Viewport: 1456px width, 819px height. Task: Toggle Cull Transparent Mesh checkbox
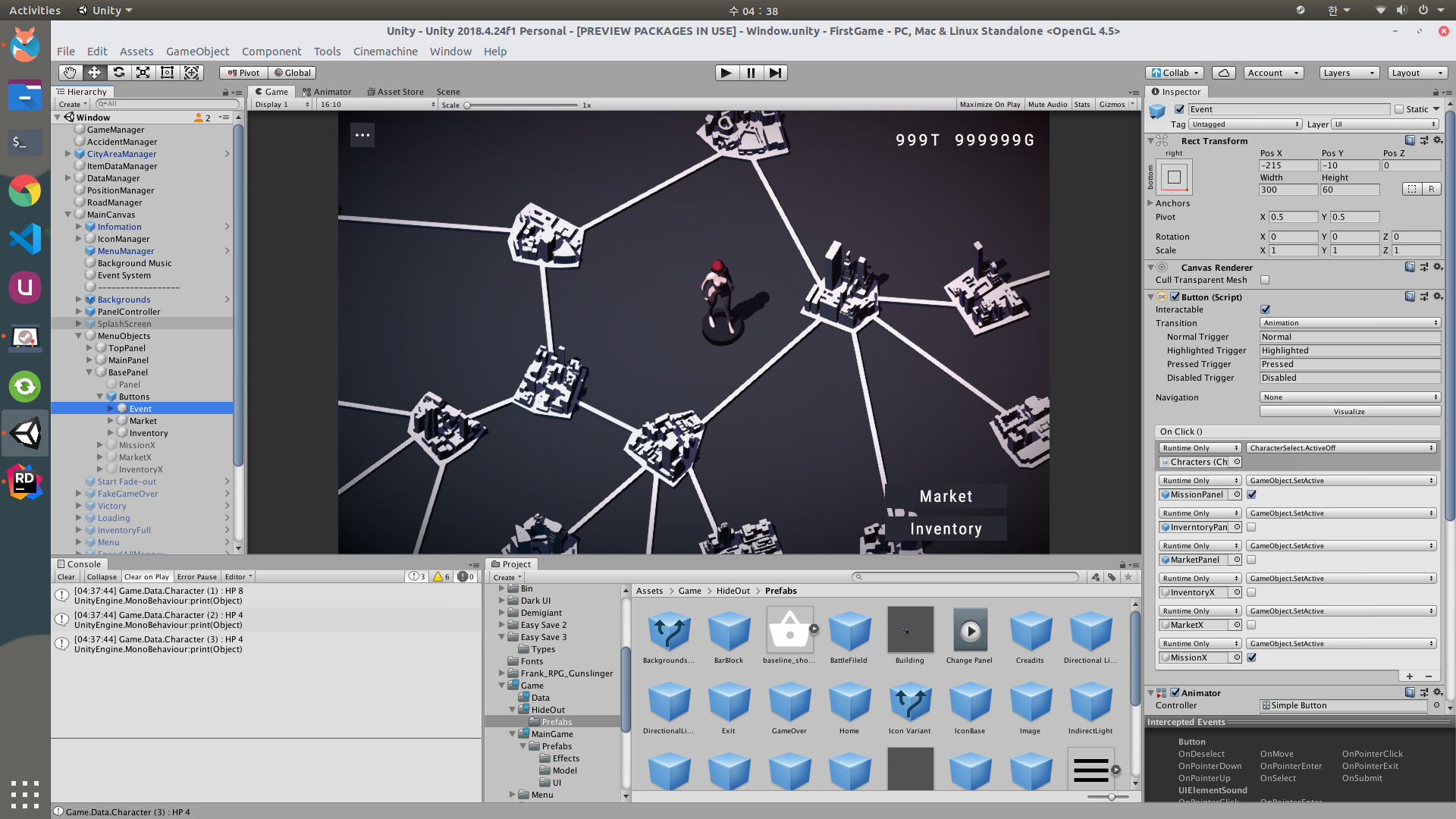click(x=1265, y=280)
